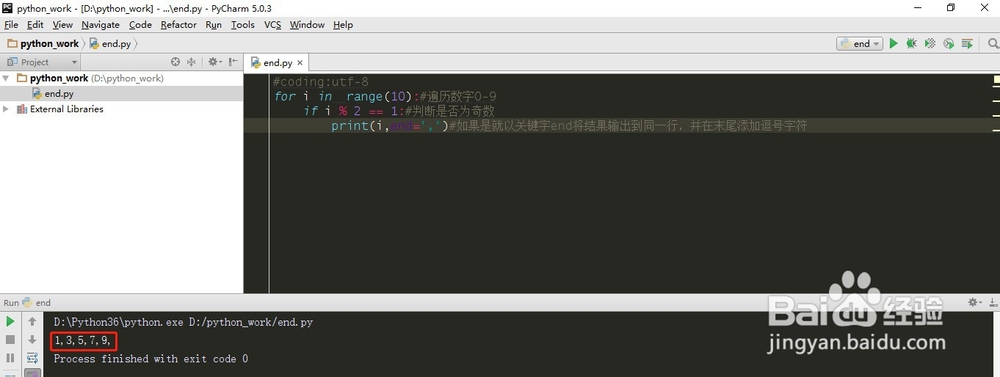Open the Edit menu
Image resolution: width=1000 pixels, height=377 pixels.
[35, 24]
